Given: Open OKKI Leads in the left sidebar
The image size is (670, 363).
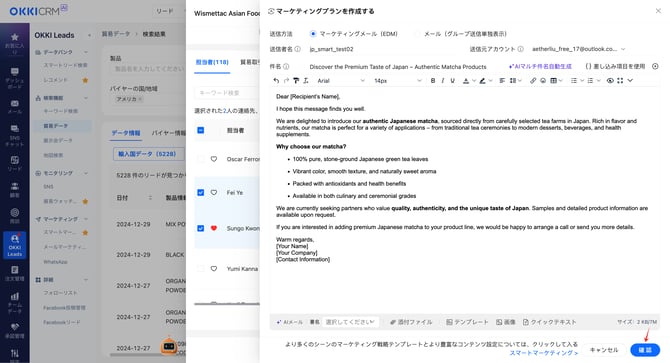Looking at the screenshot, I should click(15, 246).
